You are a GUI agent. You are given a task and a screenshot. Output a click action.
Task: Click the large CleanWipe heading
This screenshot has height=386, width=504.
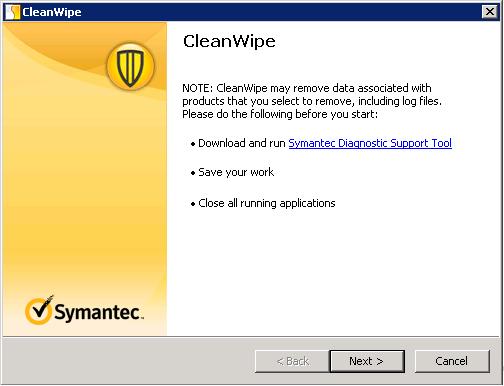tap(229, 41)
